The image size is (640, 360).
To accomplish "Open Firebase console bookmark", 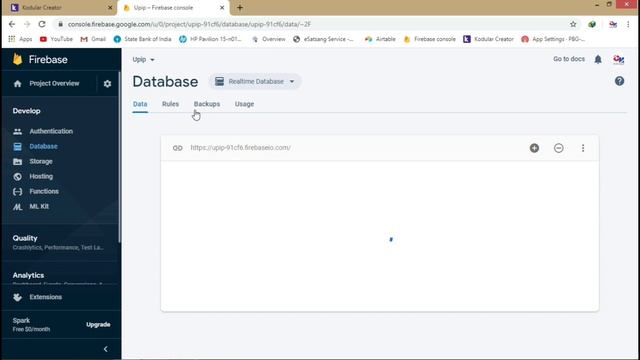I will 430,39.
